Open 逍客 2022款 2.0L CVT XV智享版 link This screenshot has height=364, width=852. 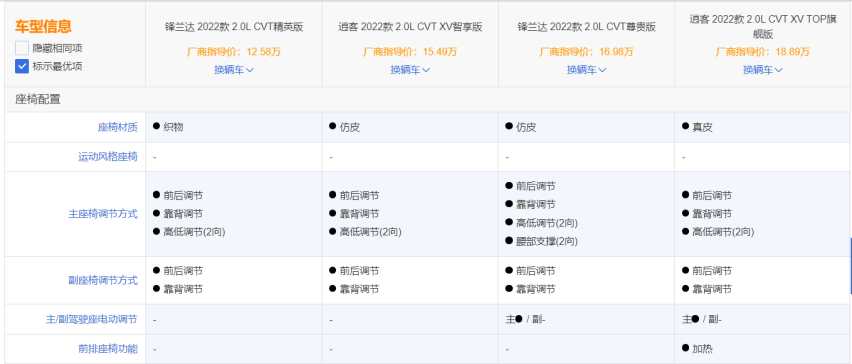coord(410,27)
